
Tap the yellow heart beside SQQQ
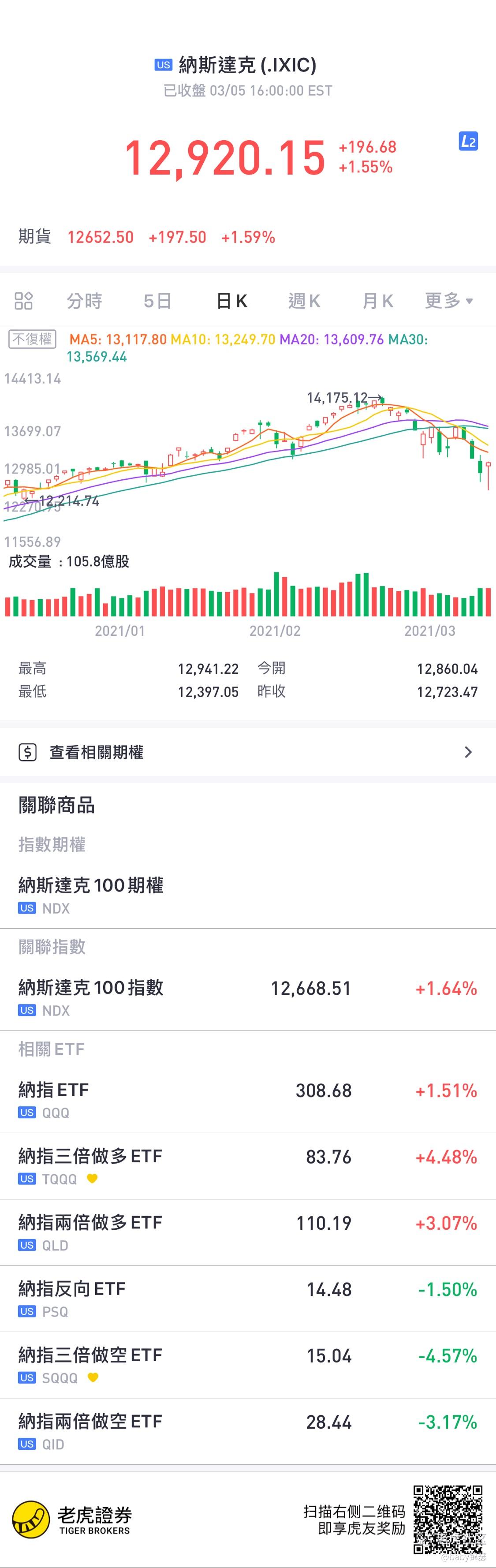click(x=93, y=1378)
